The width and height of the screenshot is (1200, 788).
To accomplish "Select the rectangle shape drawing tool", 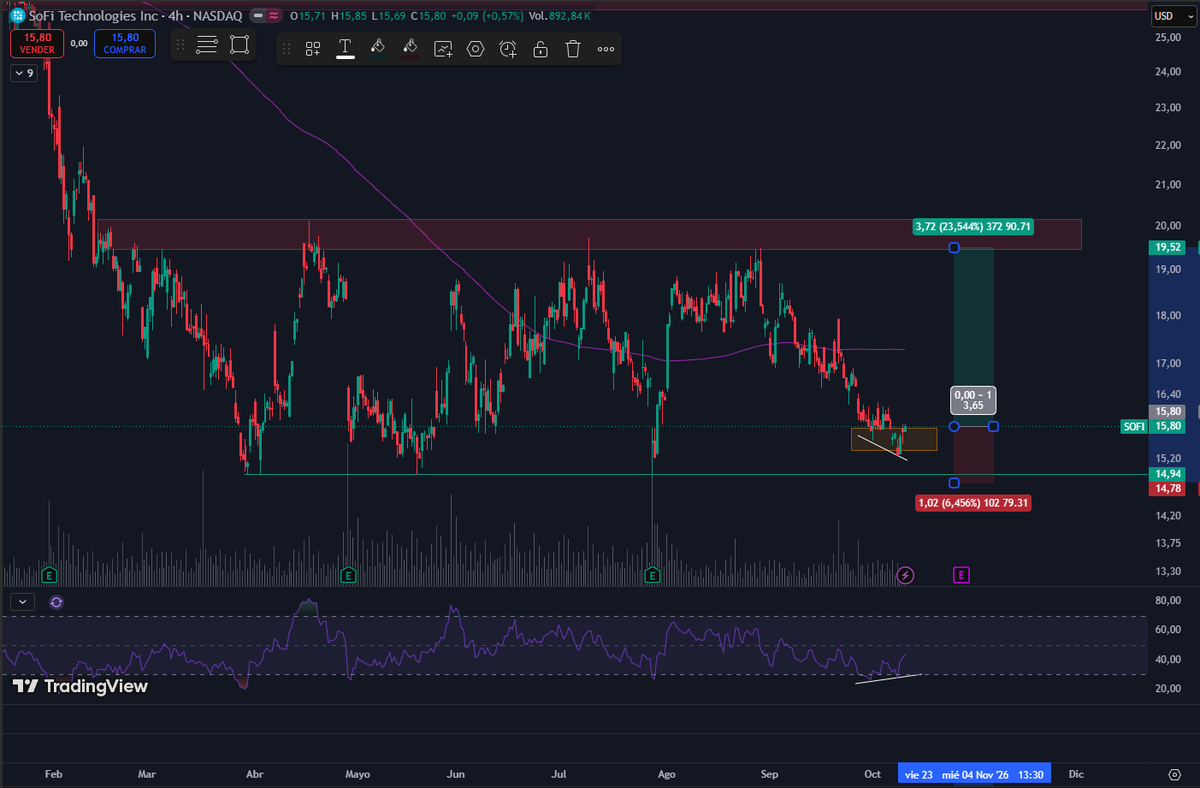I will point(239,45).
